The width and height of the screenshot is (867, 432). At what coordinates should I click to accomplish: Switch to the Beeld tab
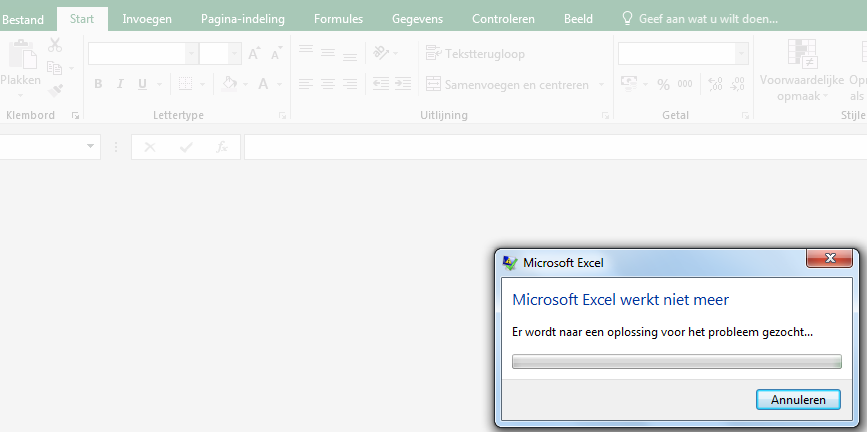[578, 19]
